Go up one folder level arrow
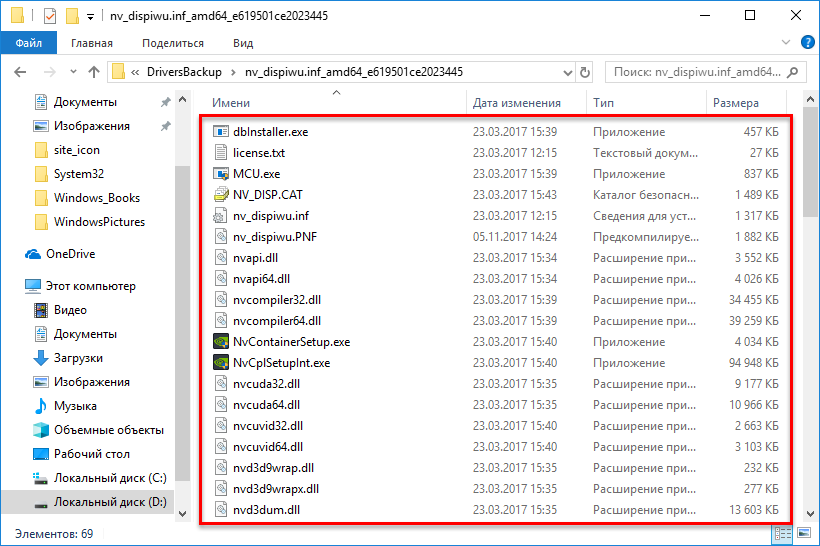 (x=94, y=72)
